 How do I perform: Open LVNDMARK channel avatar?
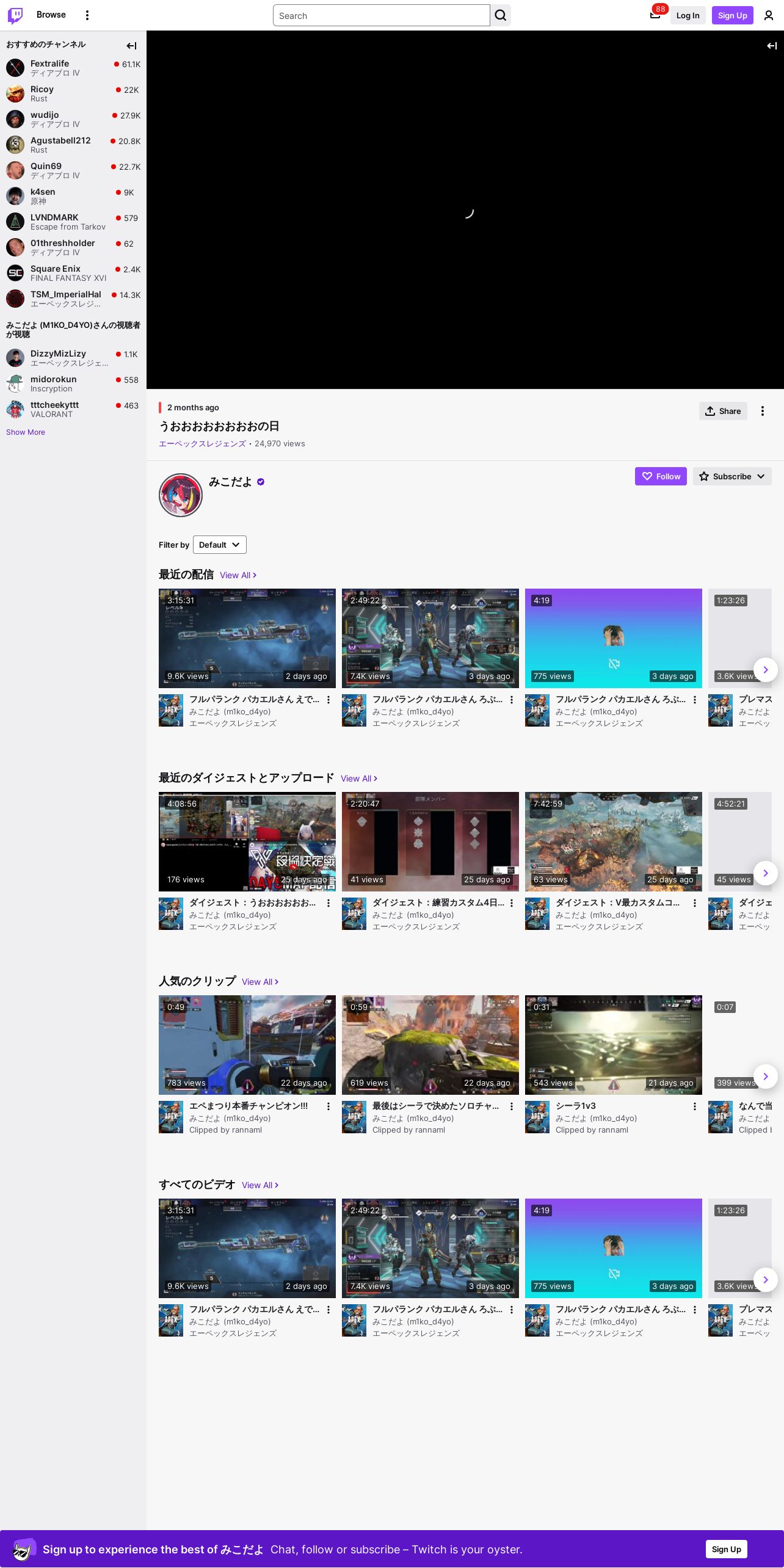coord(15,222)
